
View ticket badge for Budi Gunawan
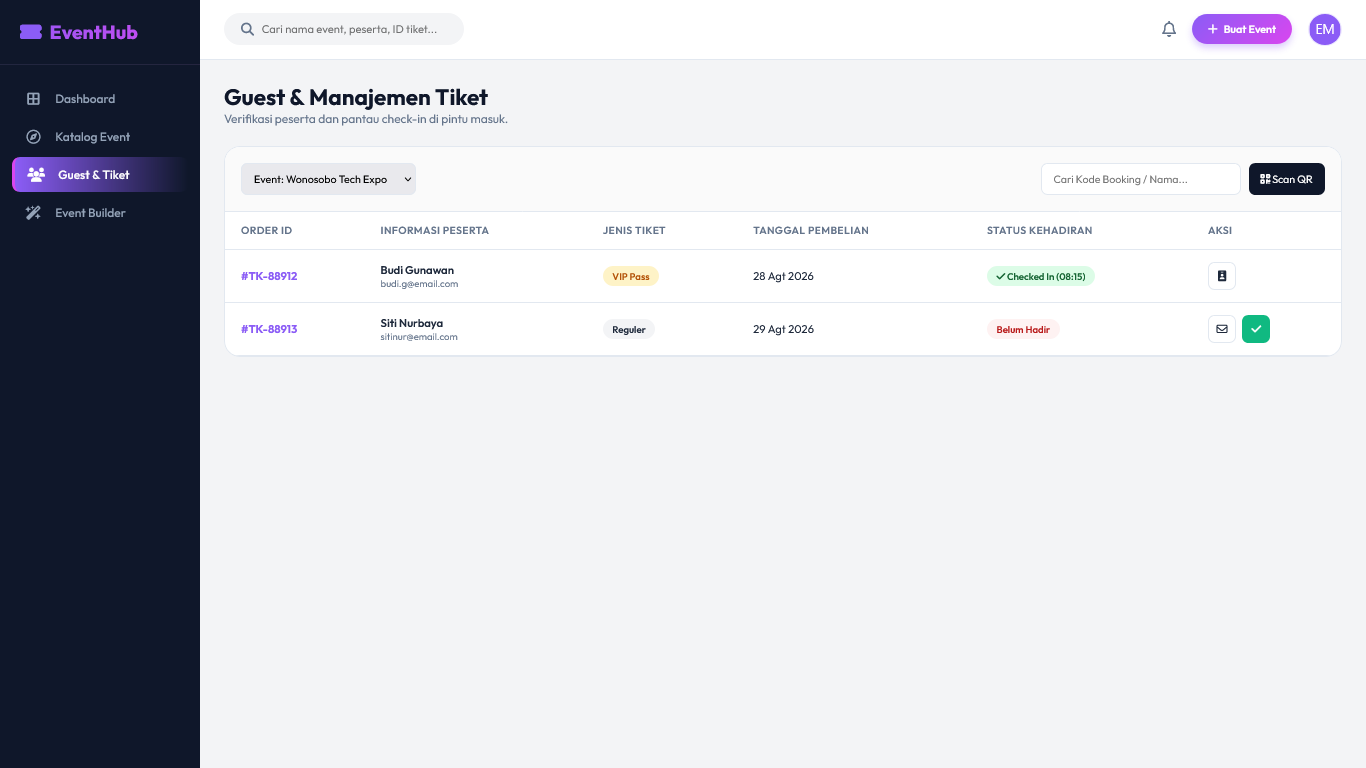click(1222, 276)
